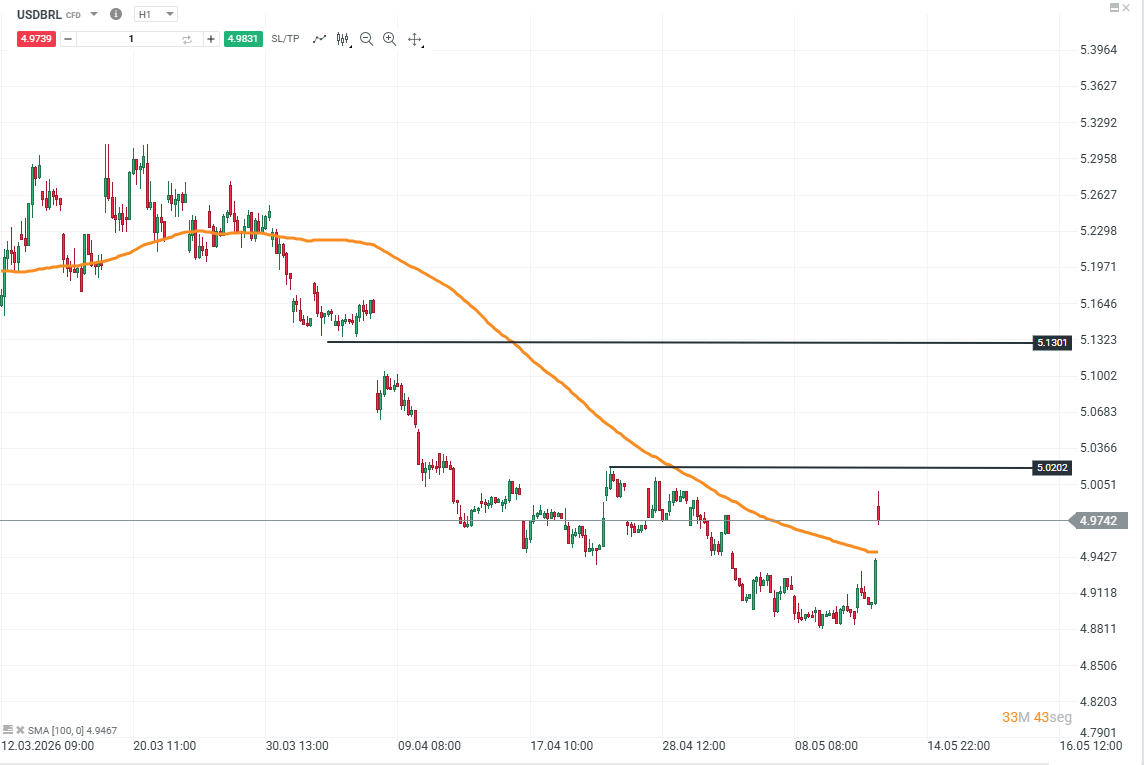Remove the SMA indicator with the X icon
The height and width of the screenshot is (765, 1144).
20,729
